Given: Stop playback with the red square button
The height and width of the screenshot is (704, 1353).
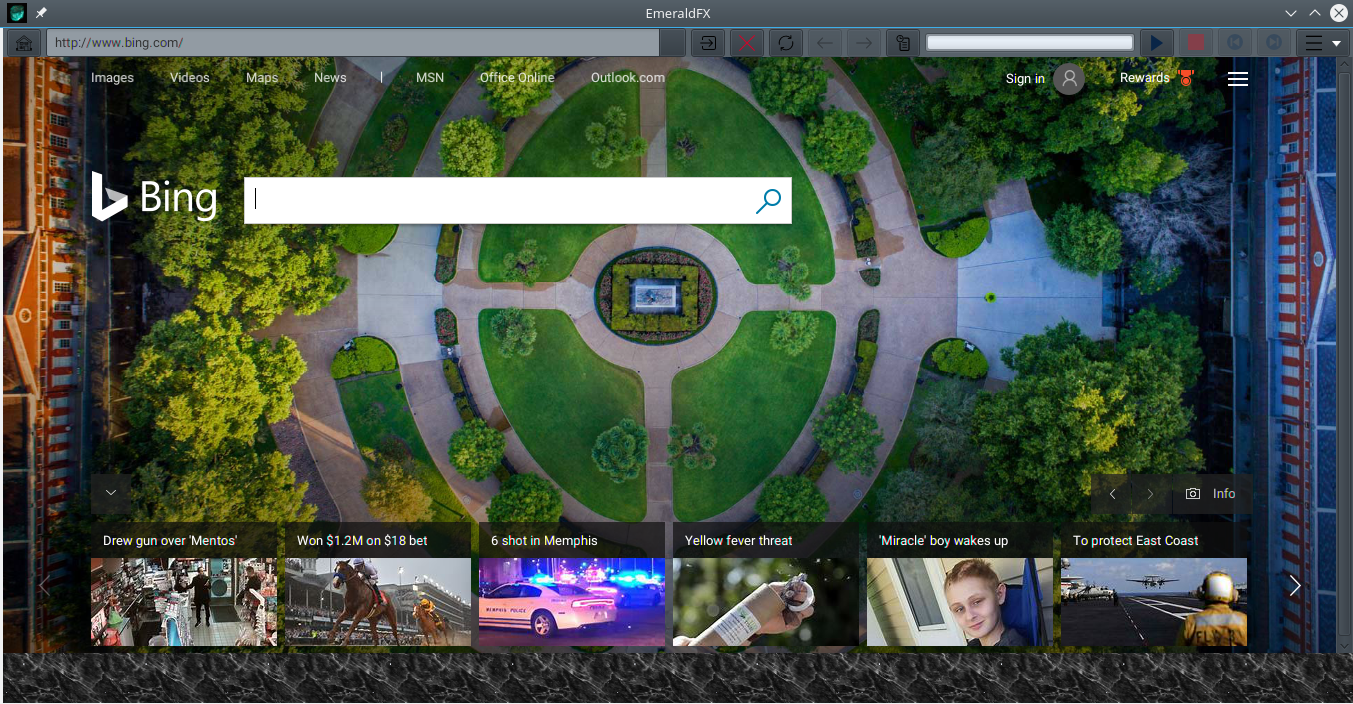Looking at the screenshot, I should [1195, 43].
